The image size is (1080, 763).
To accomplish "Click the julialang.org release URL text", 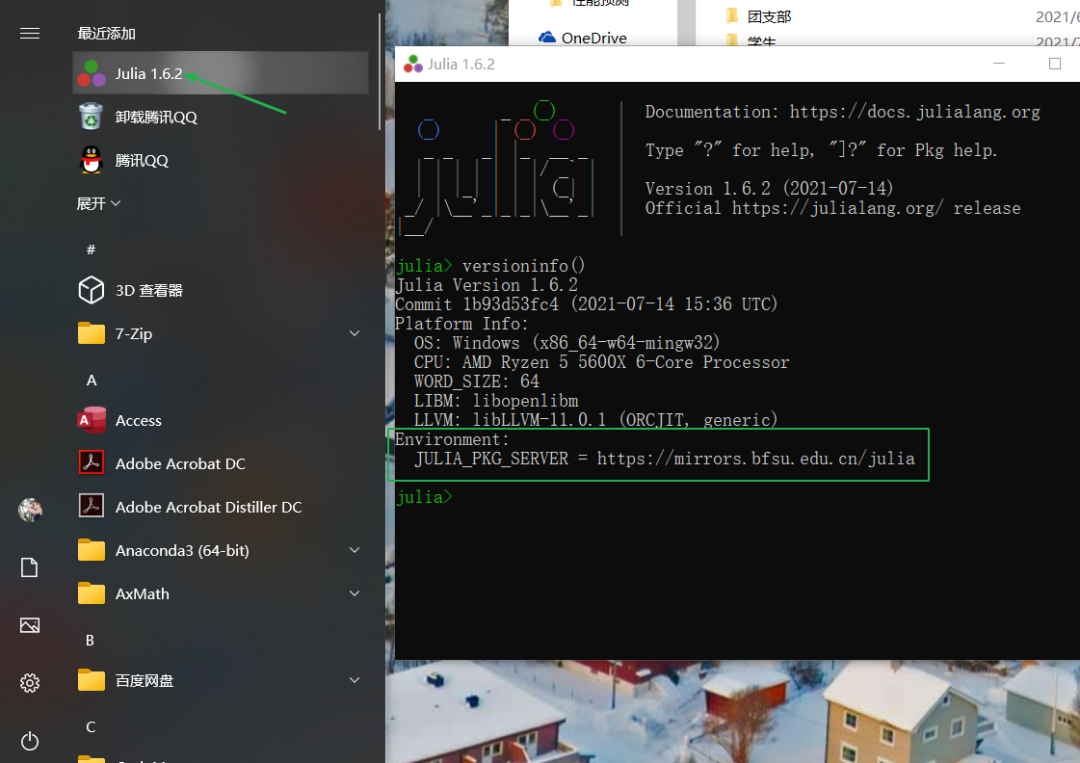I will point(837,208).
